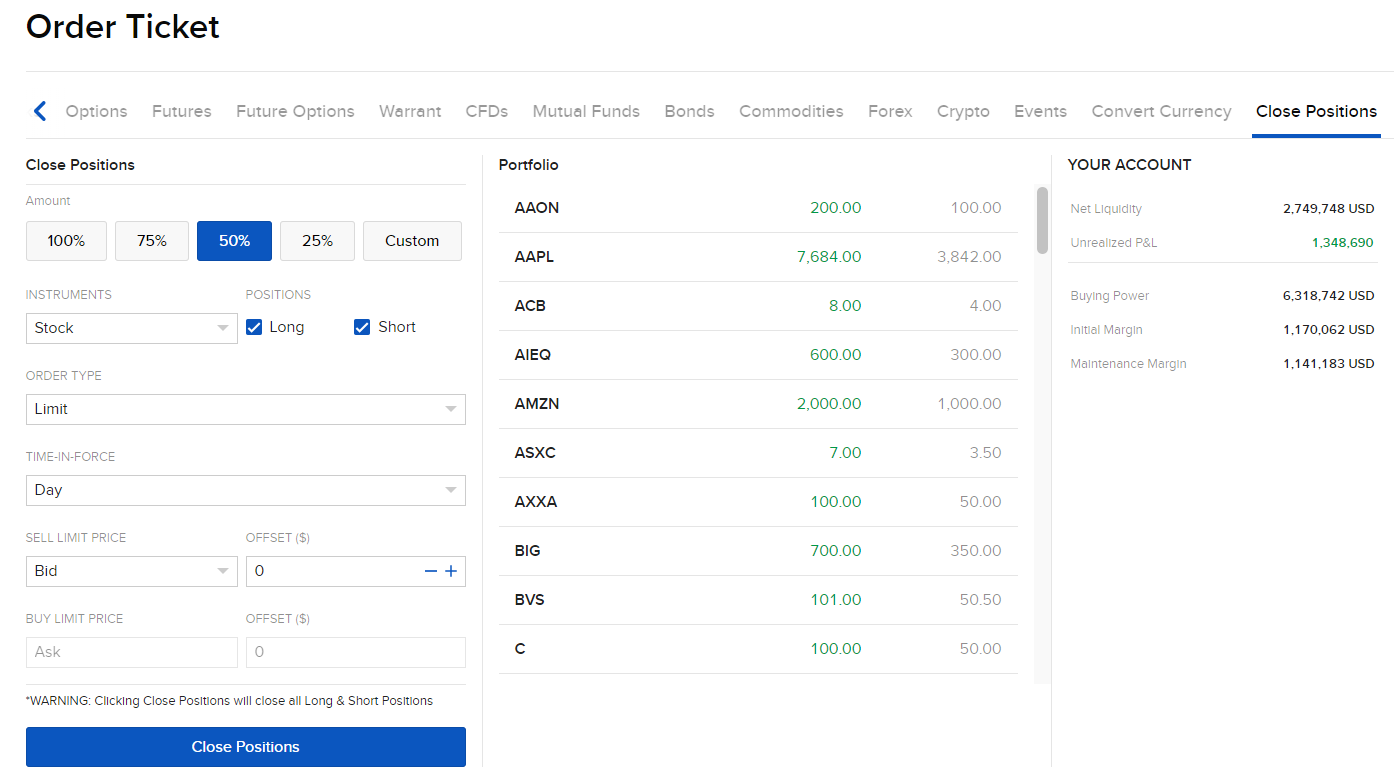
Task: Open the Time-in-Force Day dropdown
Action: [245, 490]
